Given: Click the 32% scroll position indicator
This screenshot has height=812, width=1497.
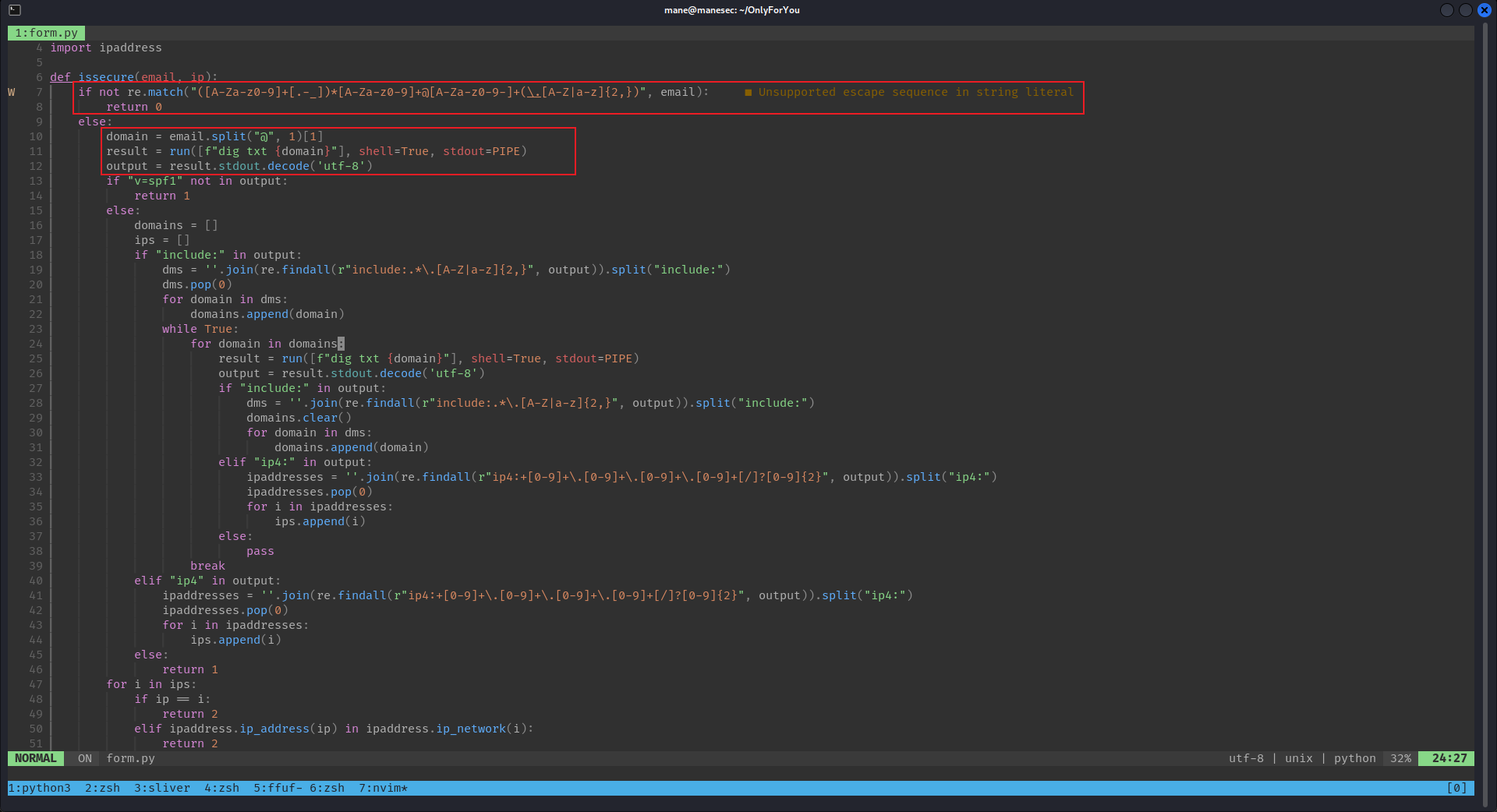Looking at the screenshot, I should (1401, 758).
